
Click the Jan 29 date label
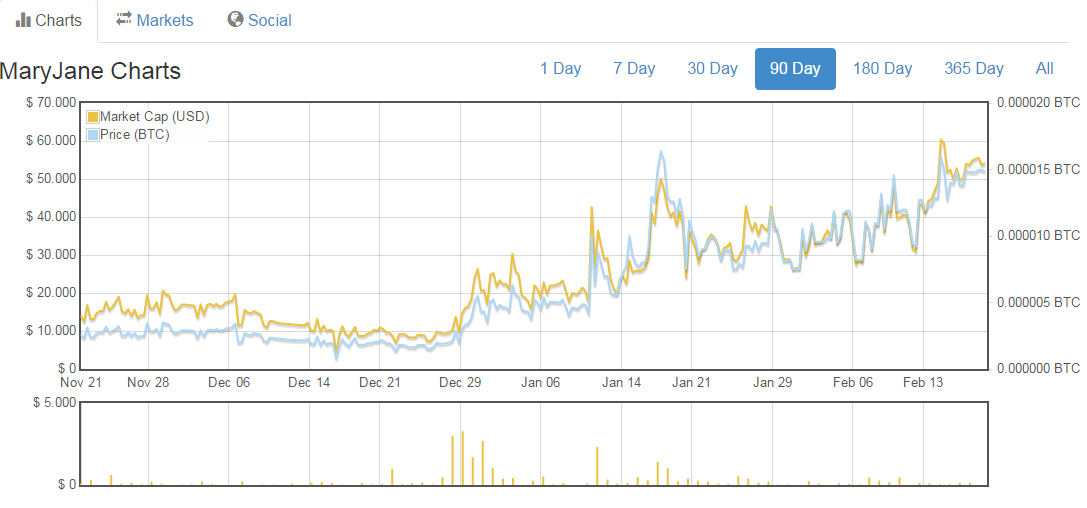pyautogui.click(x=772, y=383)
